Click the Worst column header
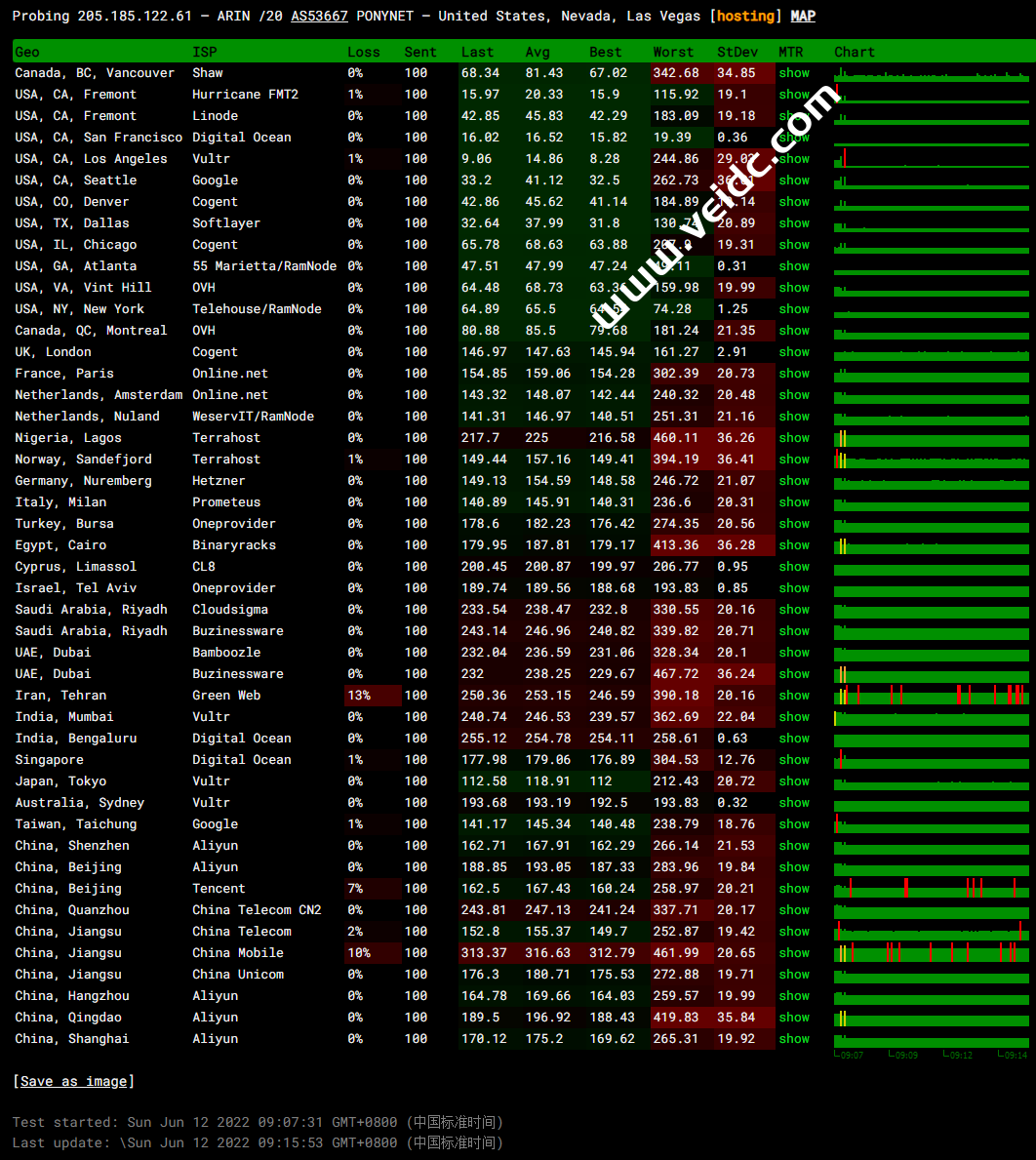 673,52
